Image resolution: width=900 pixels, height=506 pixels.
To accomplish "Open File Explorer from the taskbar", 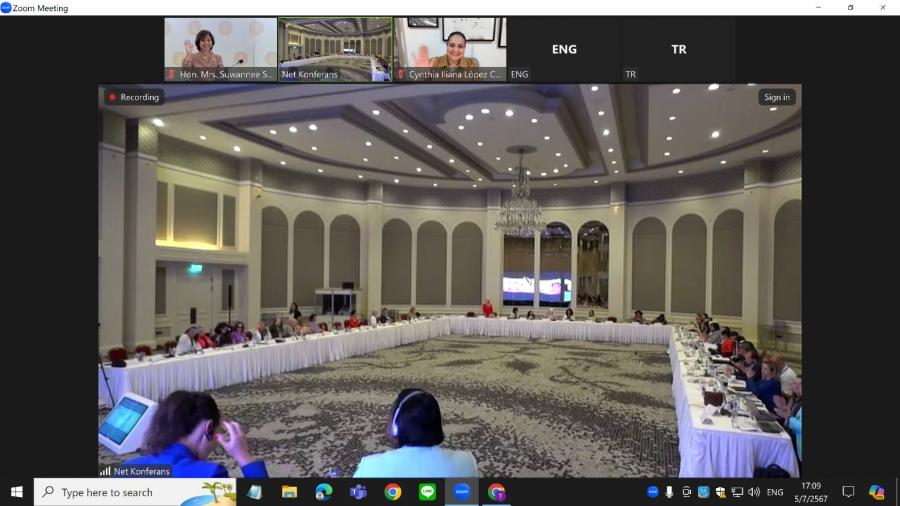I will pyautogui.click(x=289, y=492).
